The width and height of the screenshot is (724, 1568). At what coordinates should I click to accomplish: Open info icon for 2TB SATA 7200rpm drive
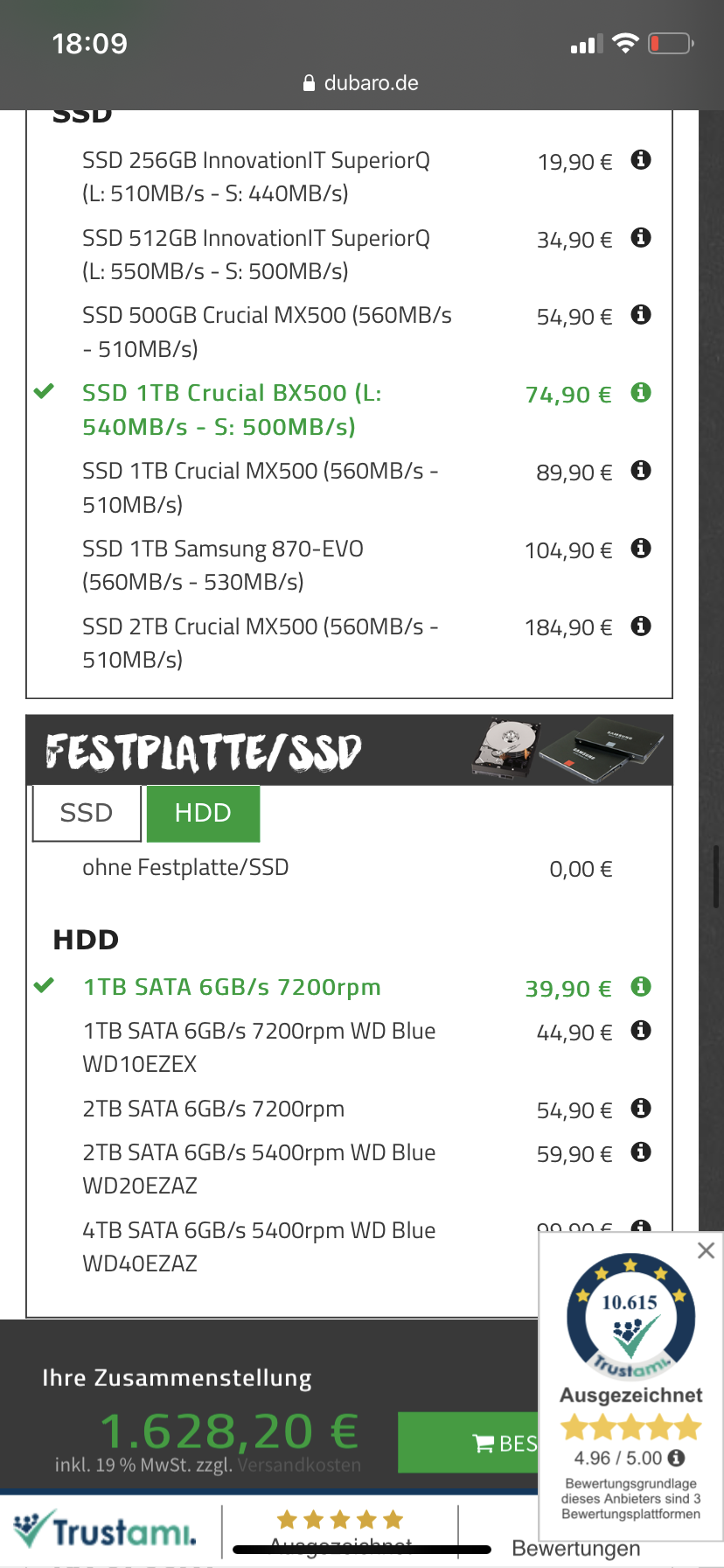[x=641, y=1109]
